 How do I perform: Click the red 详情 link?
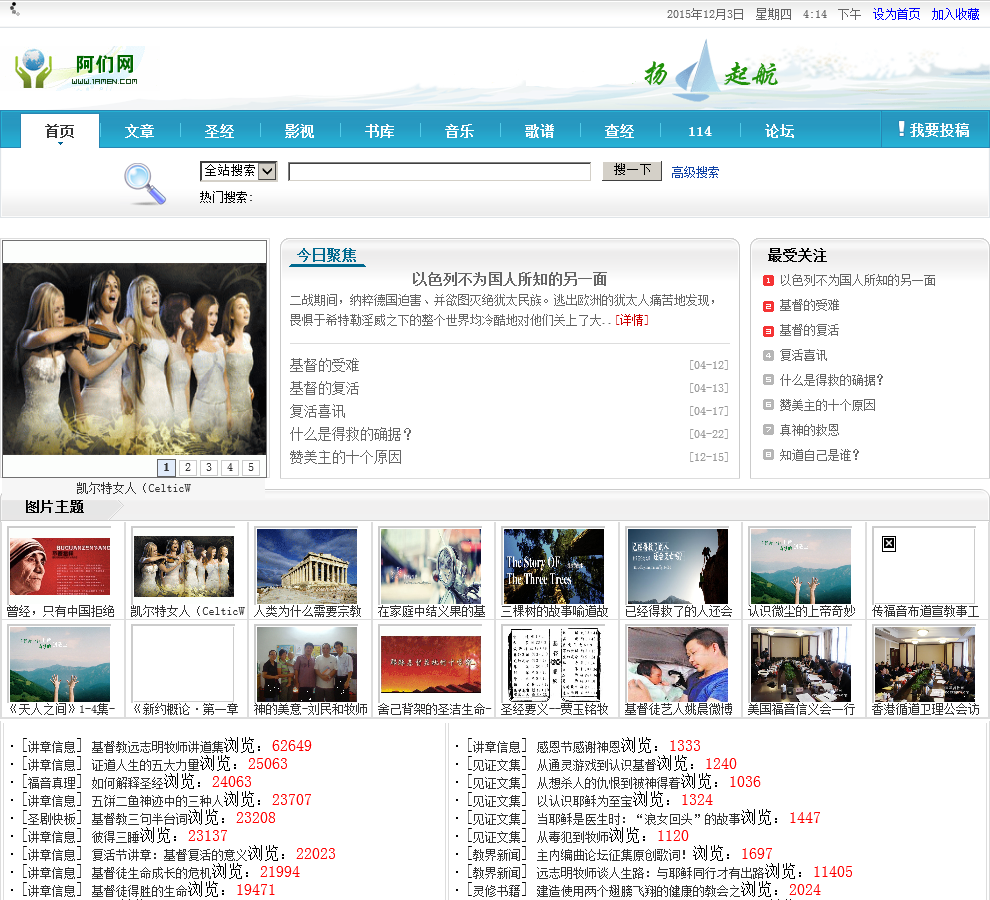click(632, 320)
